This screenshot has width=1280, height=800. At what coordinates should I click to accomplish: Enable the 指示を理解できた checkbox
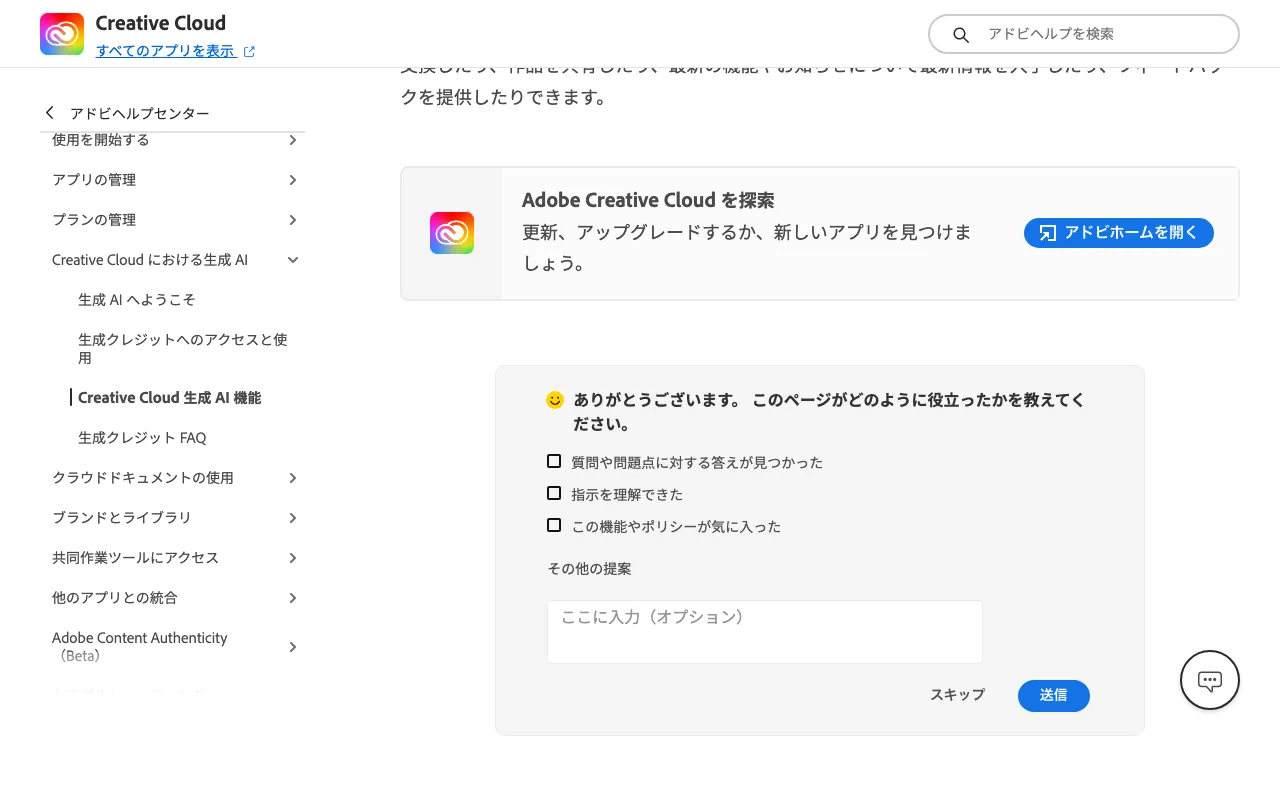554,493
